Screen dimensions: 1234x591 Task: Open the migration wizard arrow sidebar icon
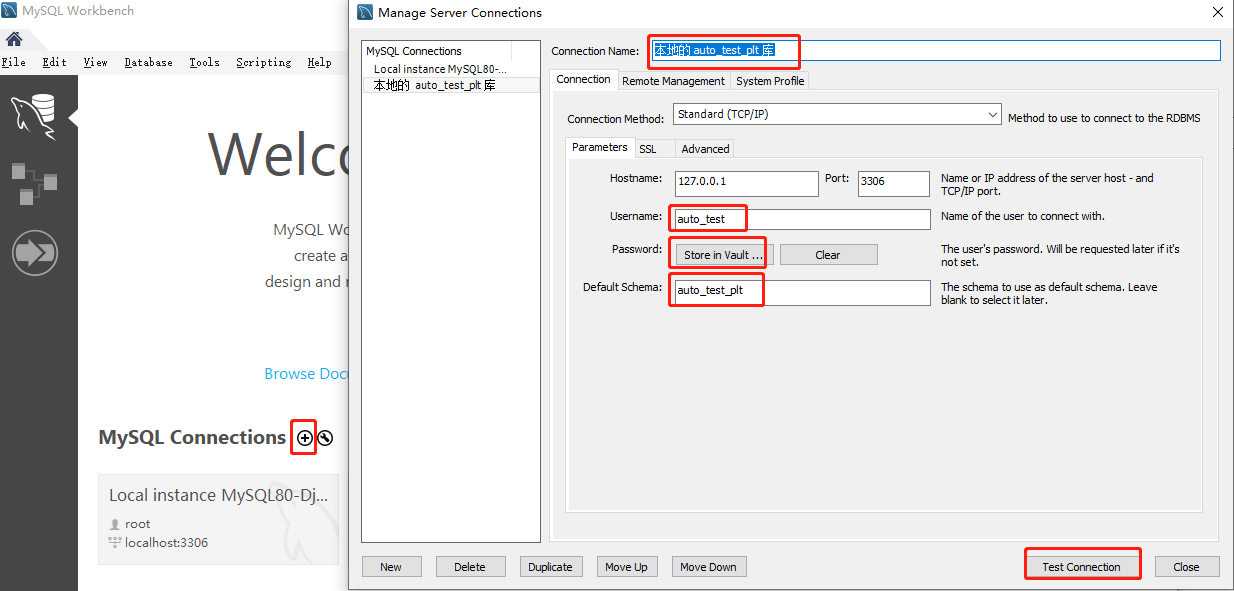(34, 253)
